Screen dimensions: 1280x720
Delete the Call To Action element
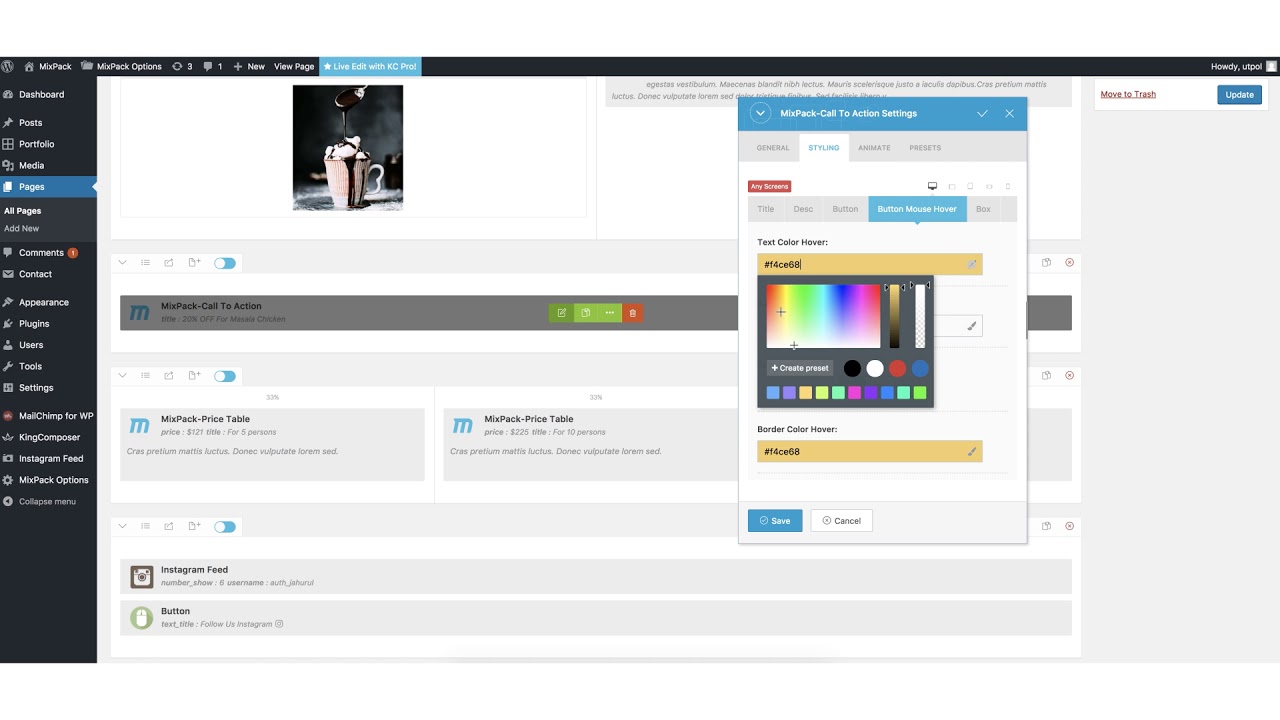(x=632, y=313)
